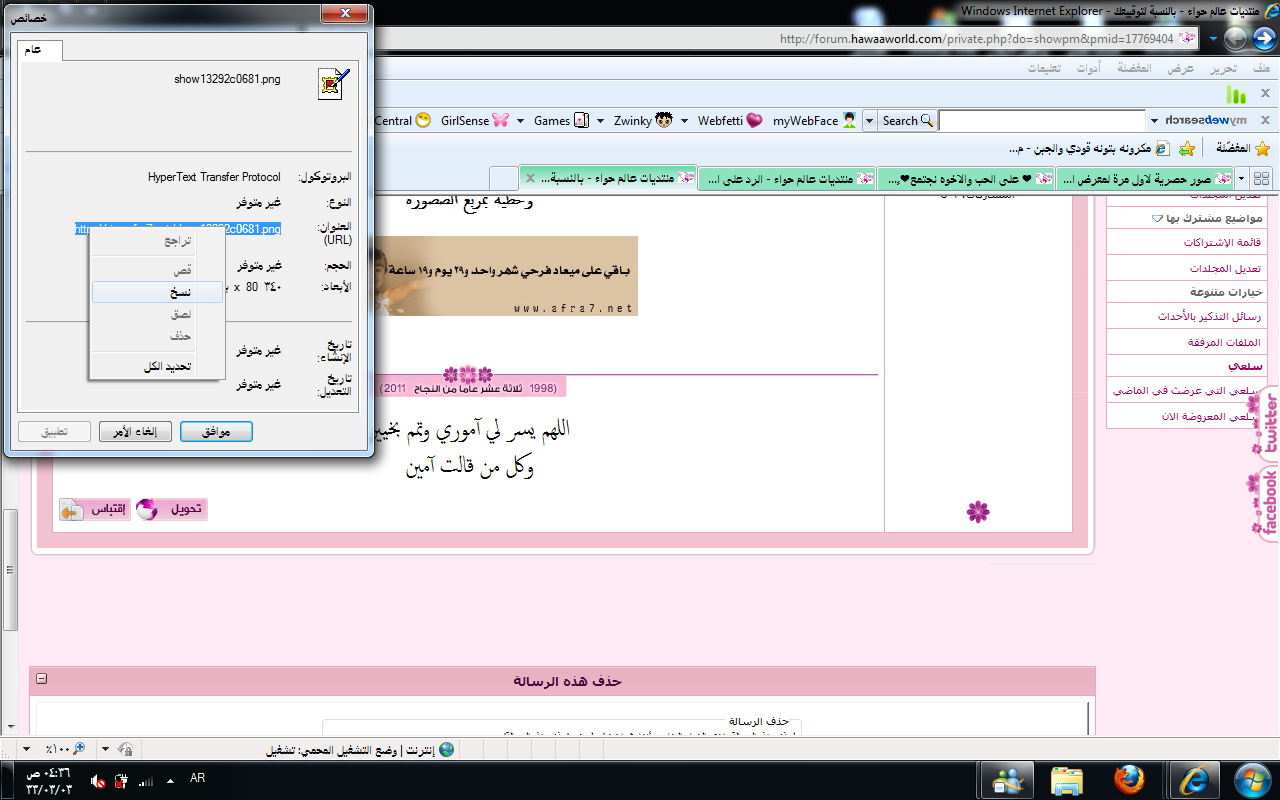1280x800 pixels.
Task: Click the Favorites star icon
Action: (x=1261, y=149)
